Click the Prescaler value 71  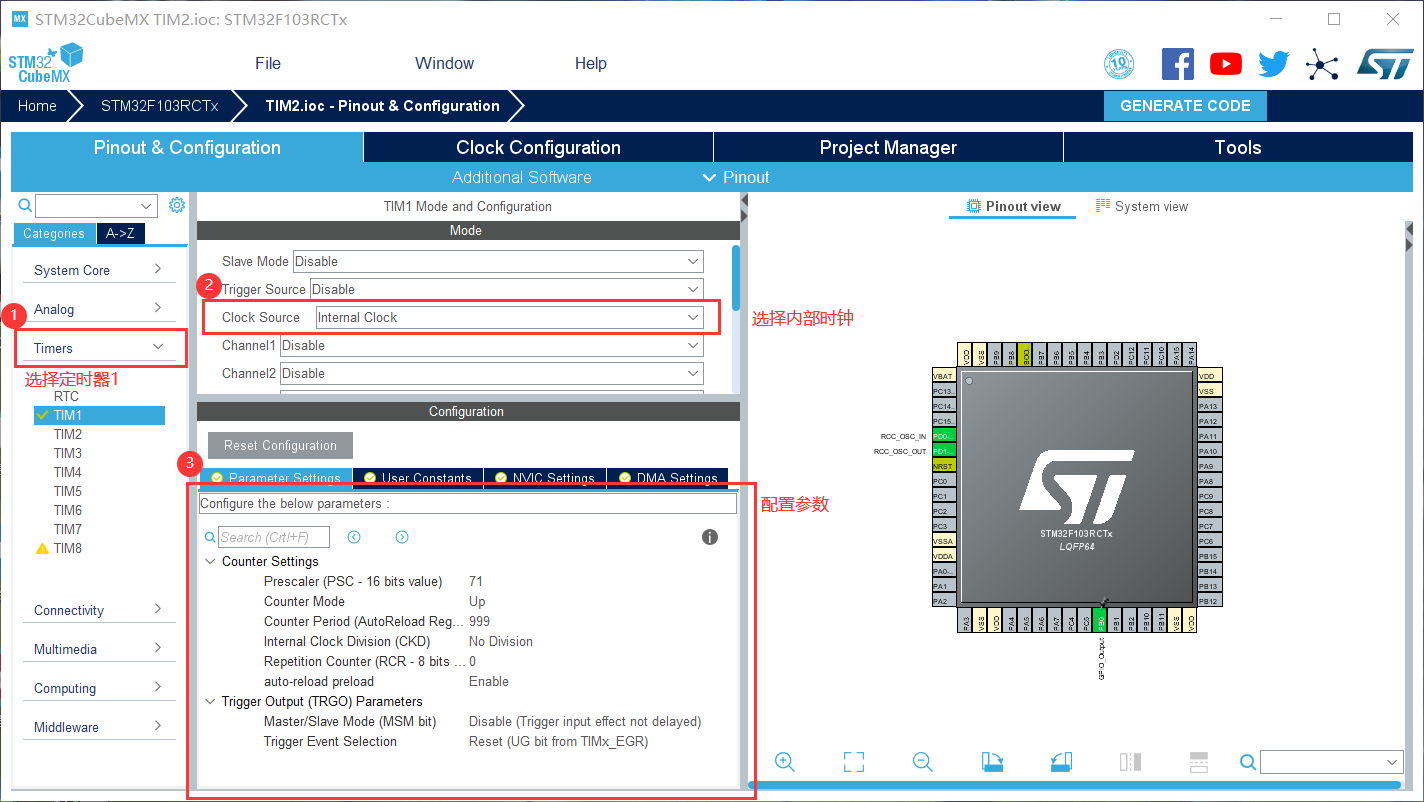[476, 581]
